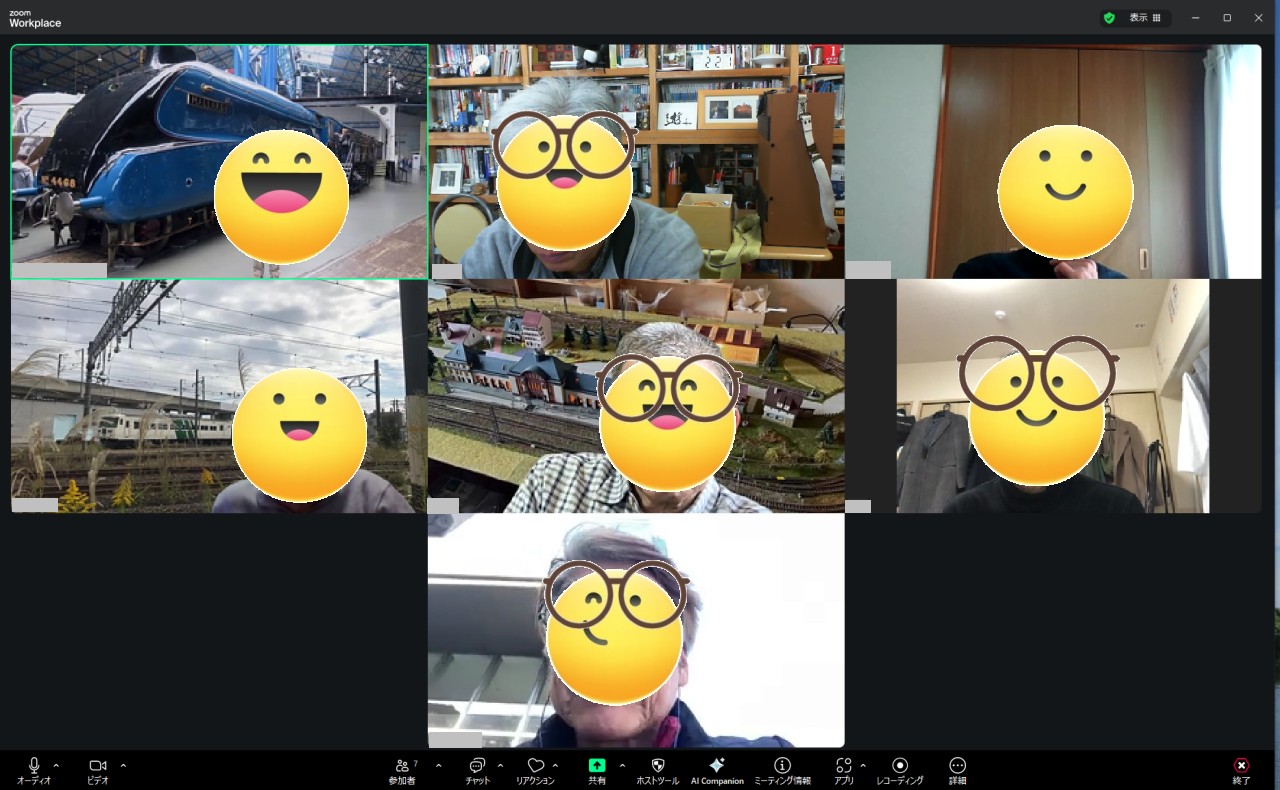The image size is (1280, 790).
Task: Open ホストツール shield icon
Action: click(x=657, y=766)
